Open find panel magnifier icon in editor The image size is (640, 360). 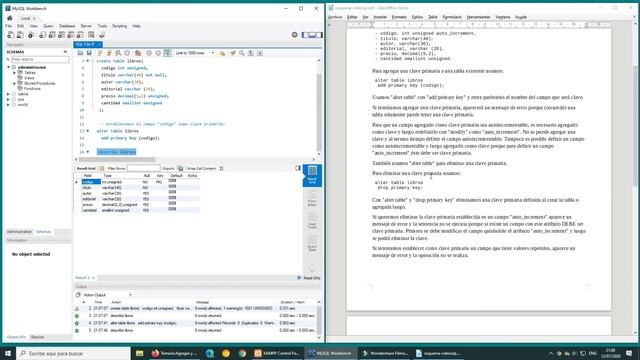coord(242,53)
